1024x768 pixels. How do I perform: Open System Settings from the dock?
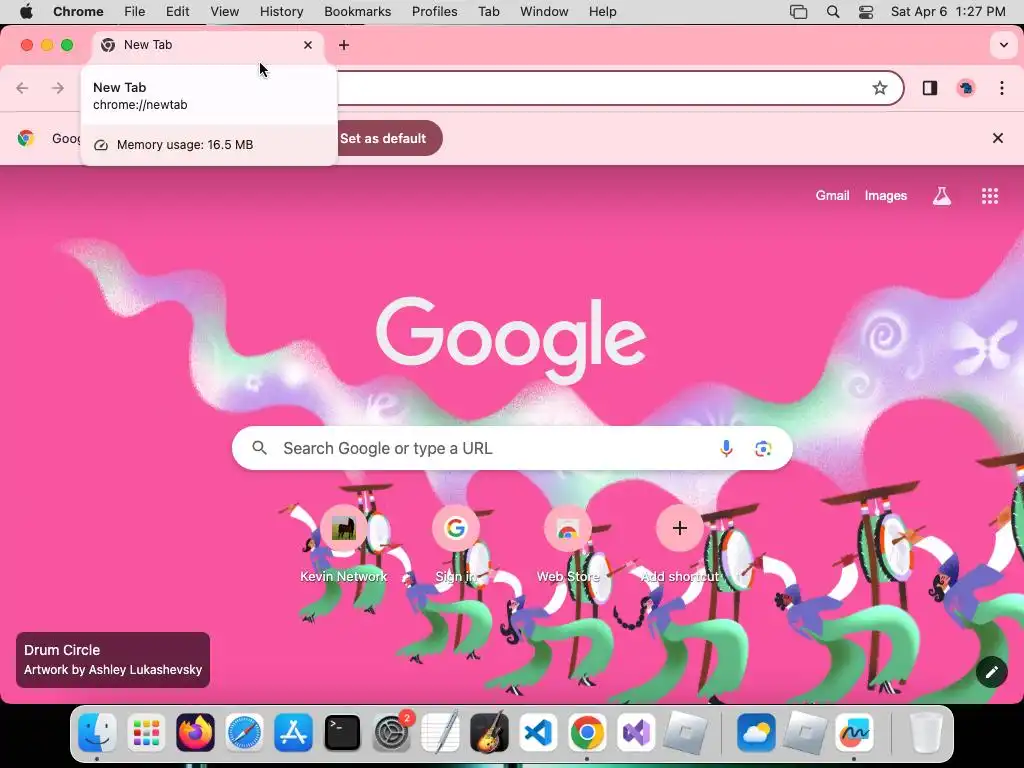coord(392,732)
